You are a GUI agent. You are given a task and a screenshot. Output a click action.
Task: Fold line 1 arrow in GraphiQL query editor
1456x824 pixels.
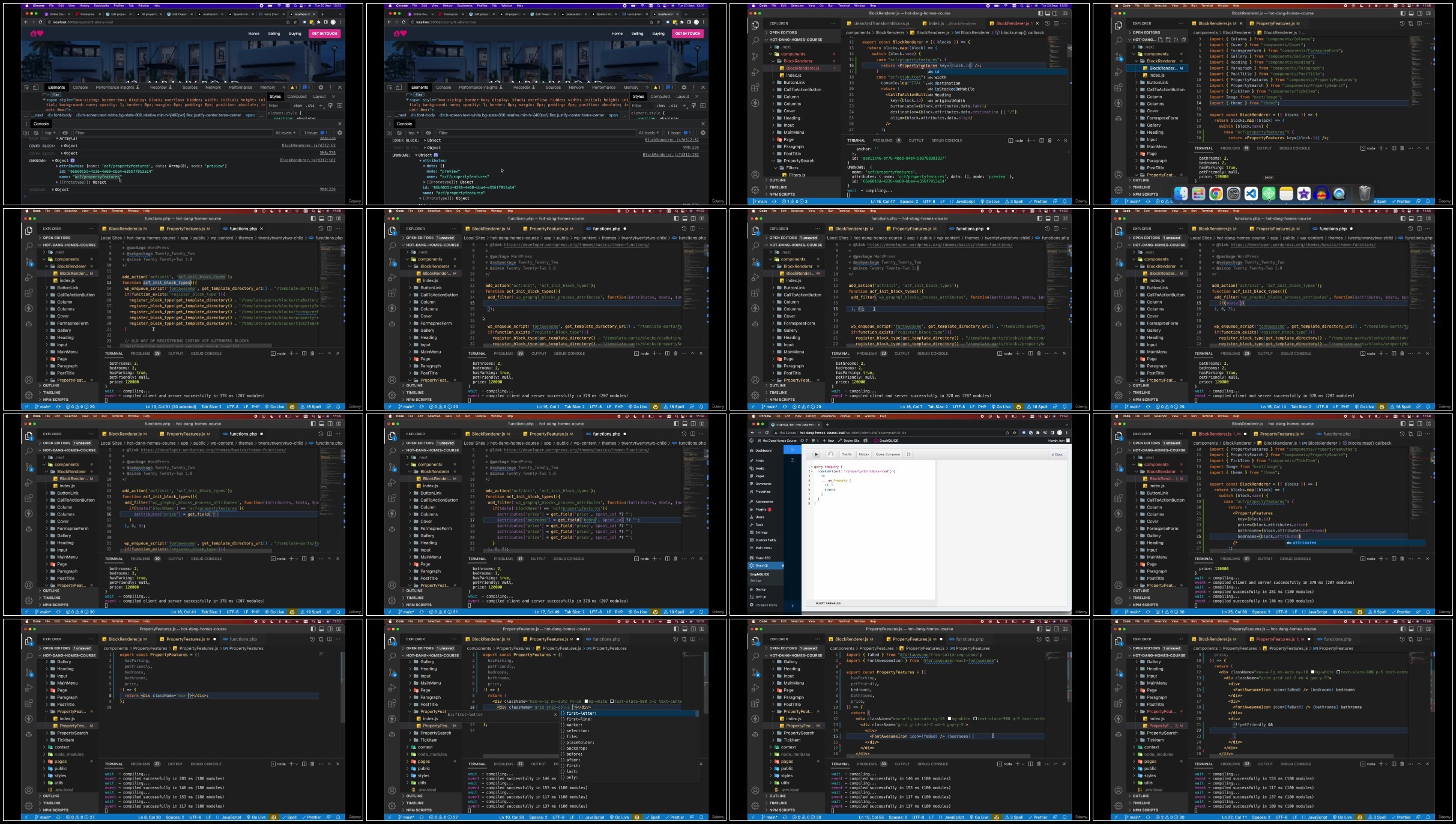click(812, 467)
